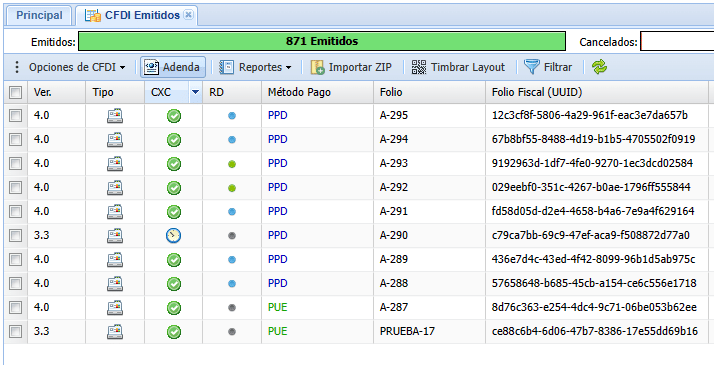Click the PUE payment method for A-287
The width and height of the screenshot is (714, 365).
pyautogui.click(x=278, y=307)
